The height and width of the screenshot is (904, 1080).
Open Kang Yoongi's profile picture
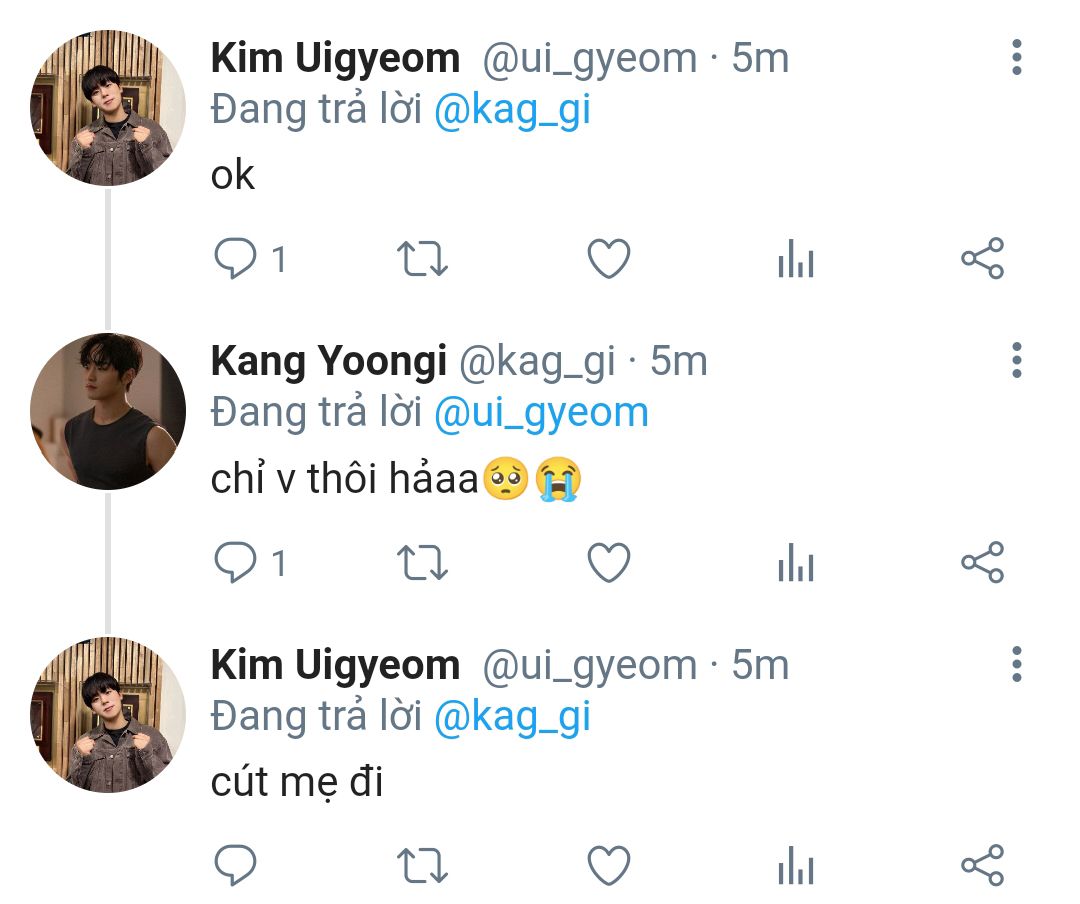[108, 411]
